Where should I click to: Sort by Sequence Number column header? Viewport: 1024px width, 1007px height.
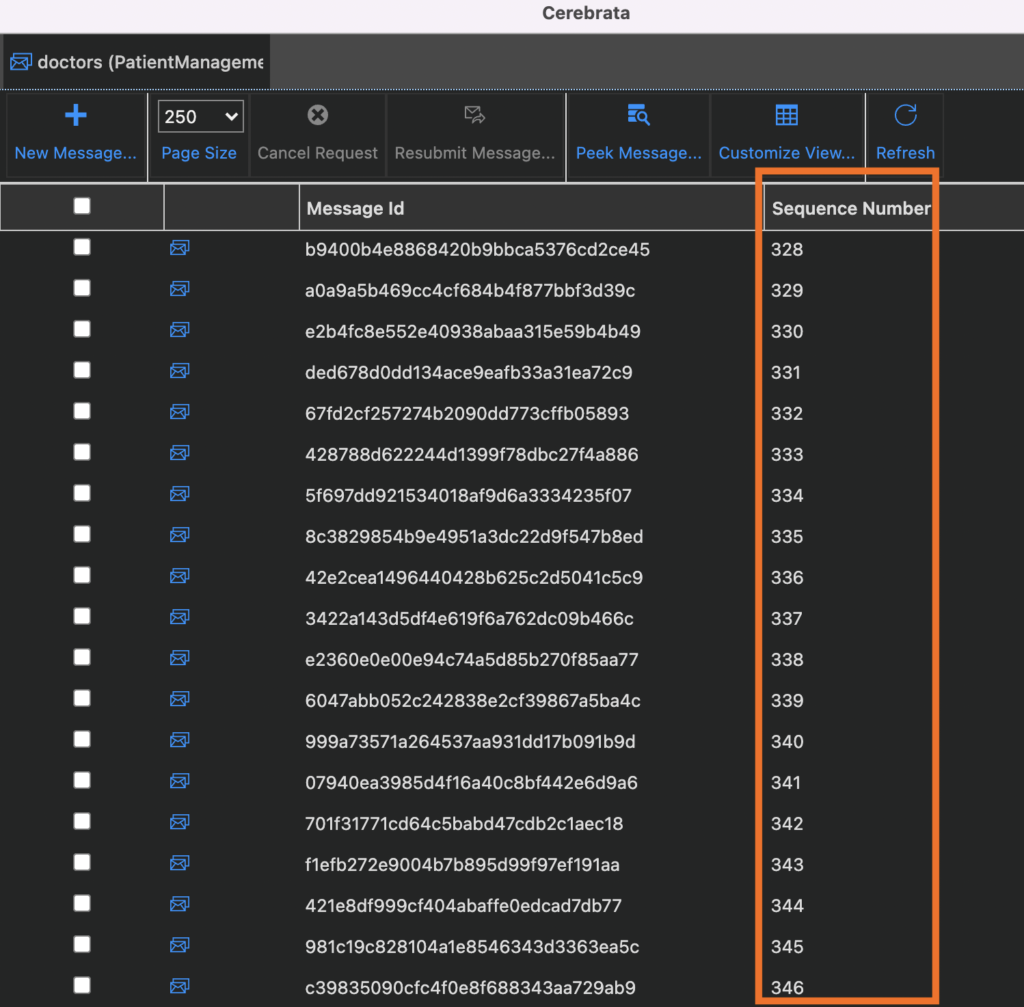click(x=850, y=209)
